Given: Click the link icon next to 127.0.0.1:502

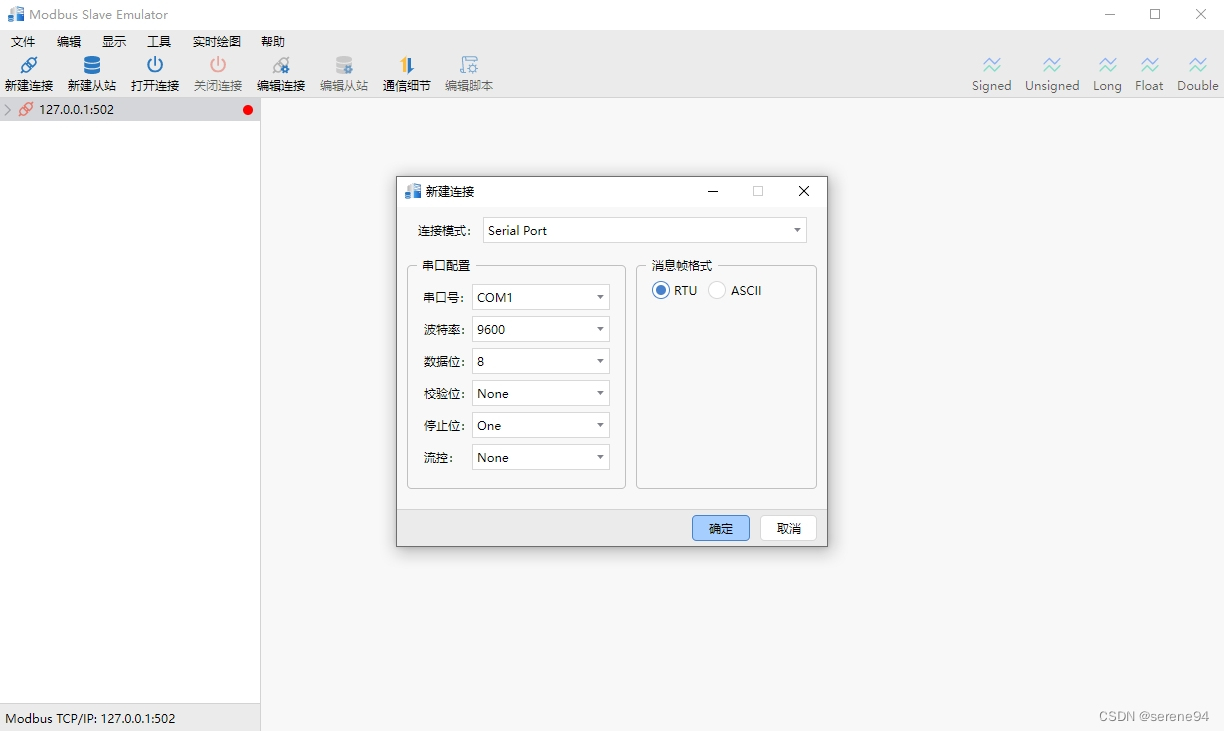Looking at the screenshot, I should (26, 110).
